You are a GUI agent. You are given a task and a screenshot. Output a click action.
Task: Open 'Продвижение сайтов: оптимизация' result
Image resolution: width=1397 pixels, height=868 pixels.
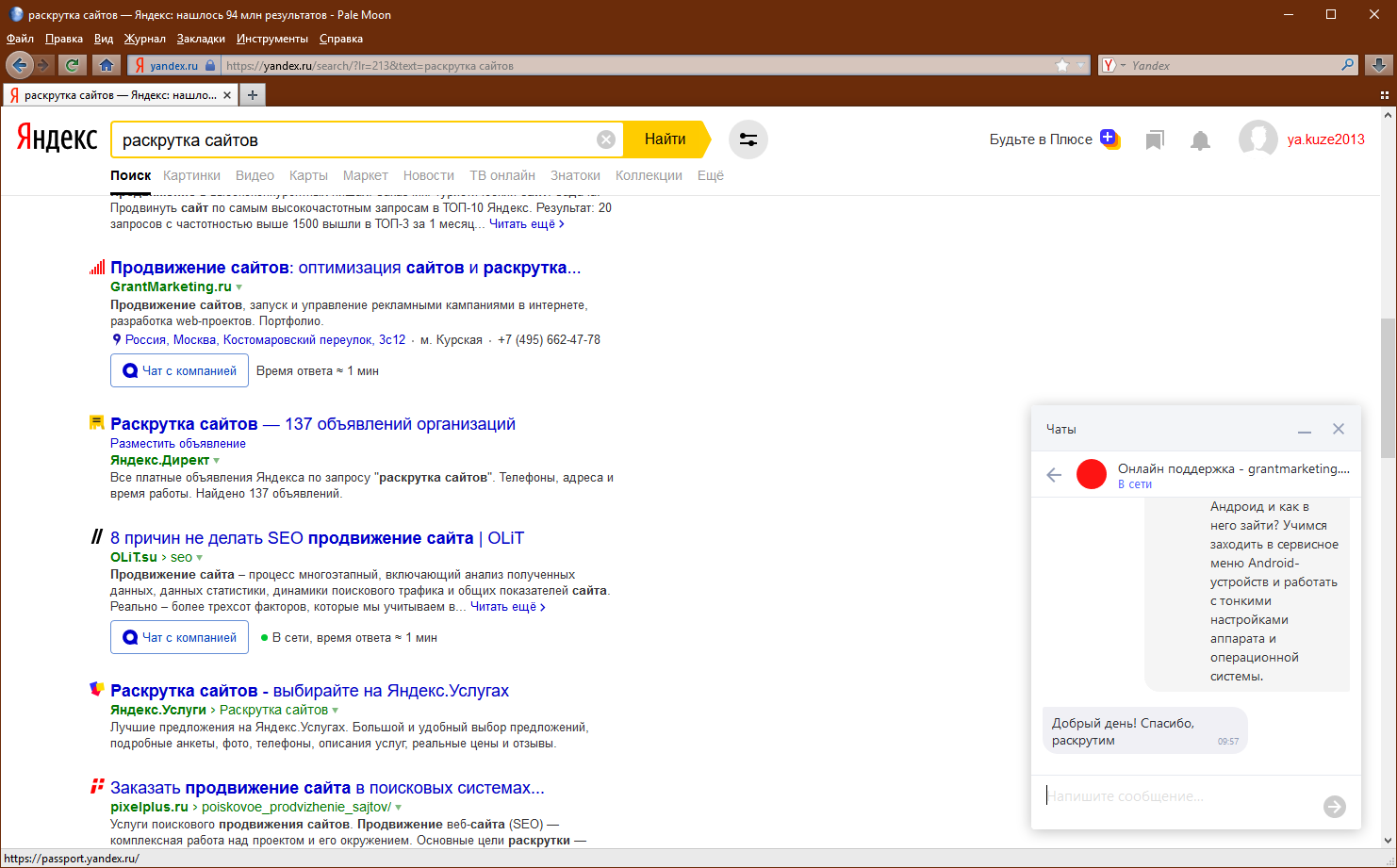click(345, 268)
